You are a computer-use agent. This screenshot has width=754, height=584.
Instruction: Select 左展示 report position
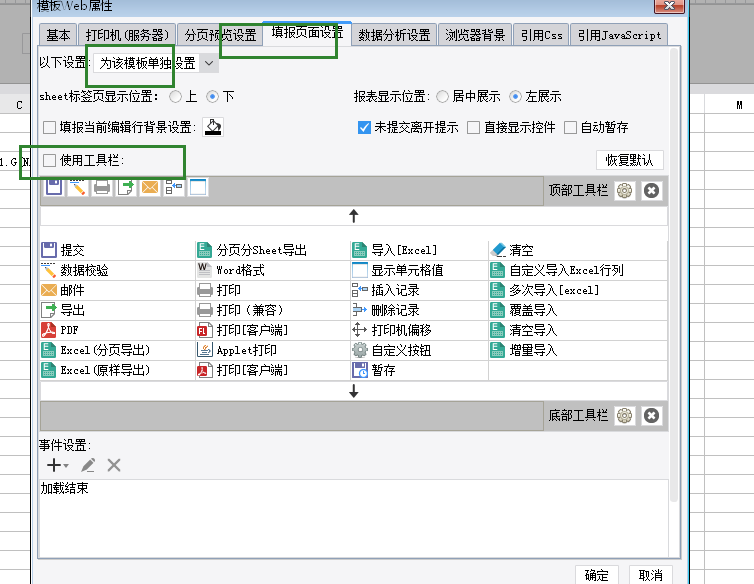515,97
